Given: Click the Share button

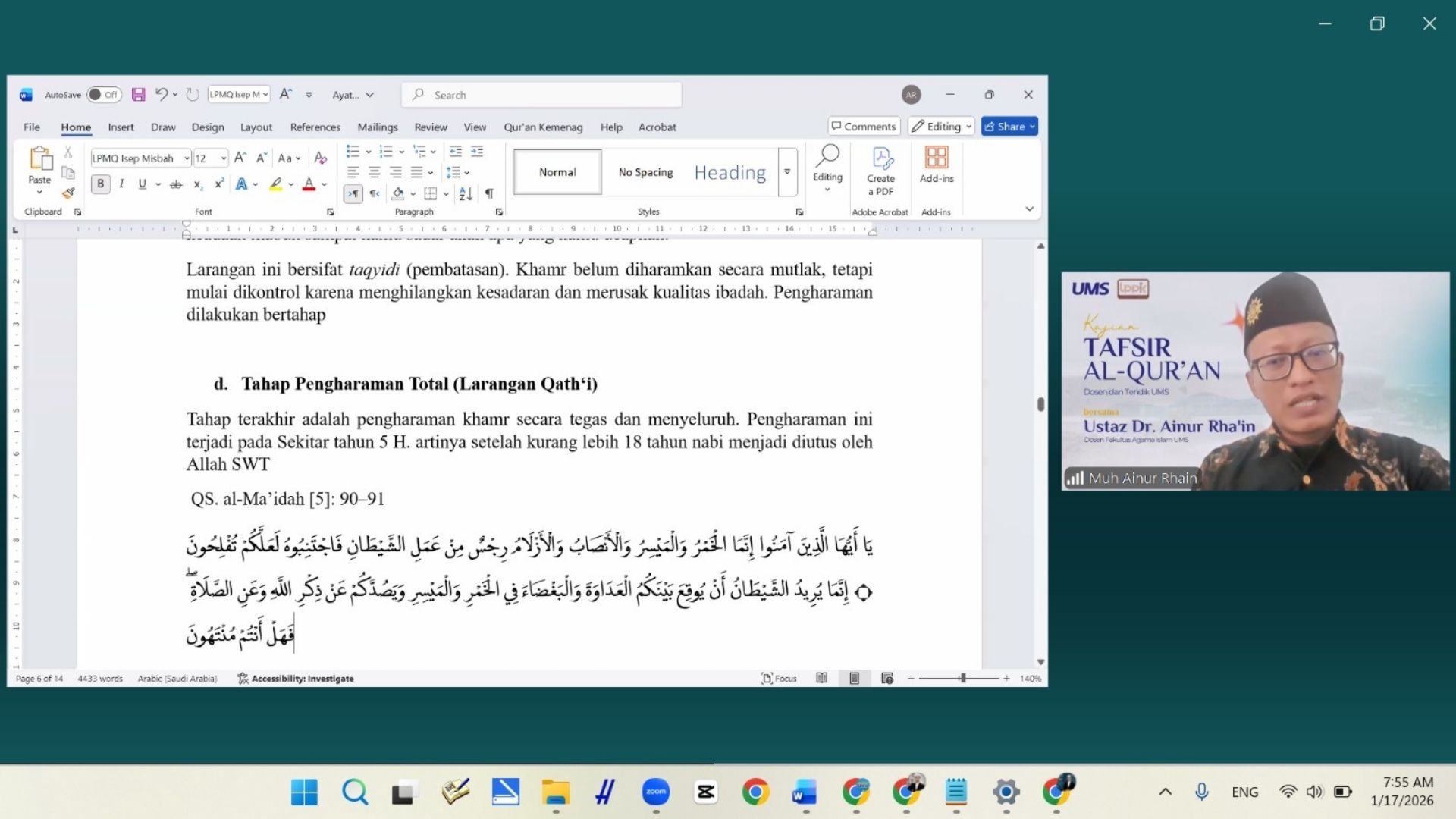Looking at the screenshot, I should point(1009,127).
